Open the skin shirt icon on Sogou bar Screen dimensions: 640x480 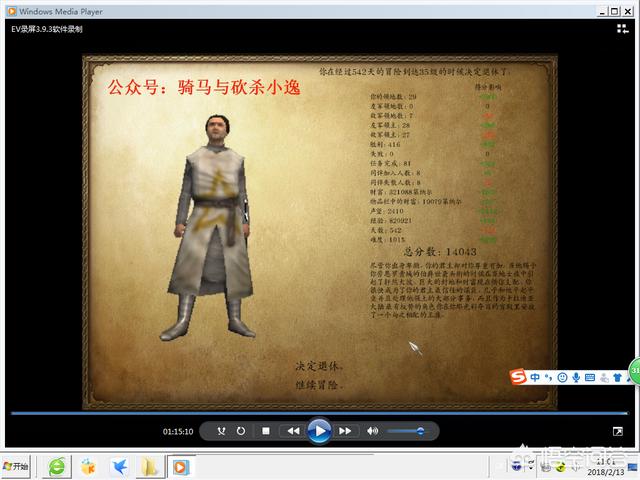[617, 378]
